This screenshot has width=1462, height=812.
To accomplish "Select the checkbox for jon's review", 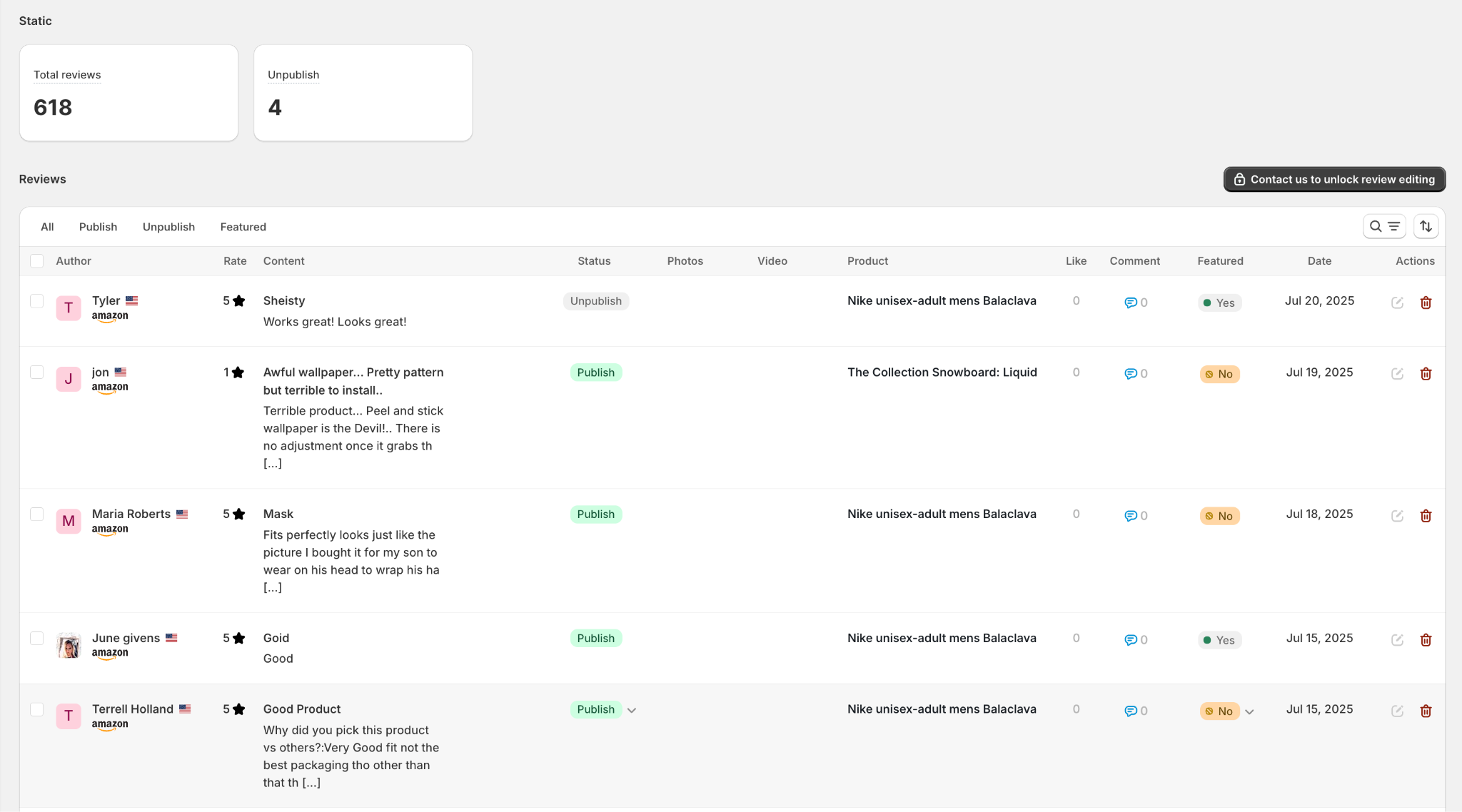I will click(37, 372).
